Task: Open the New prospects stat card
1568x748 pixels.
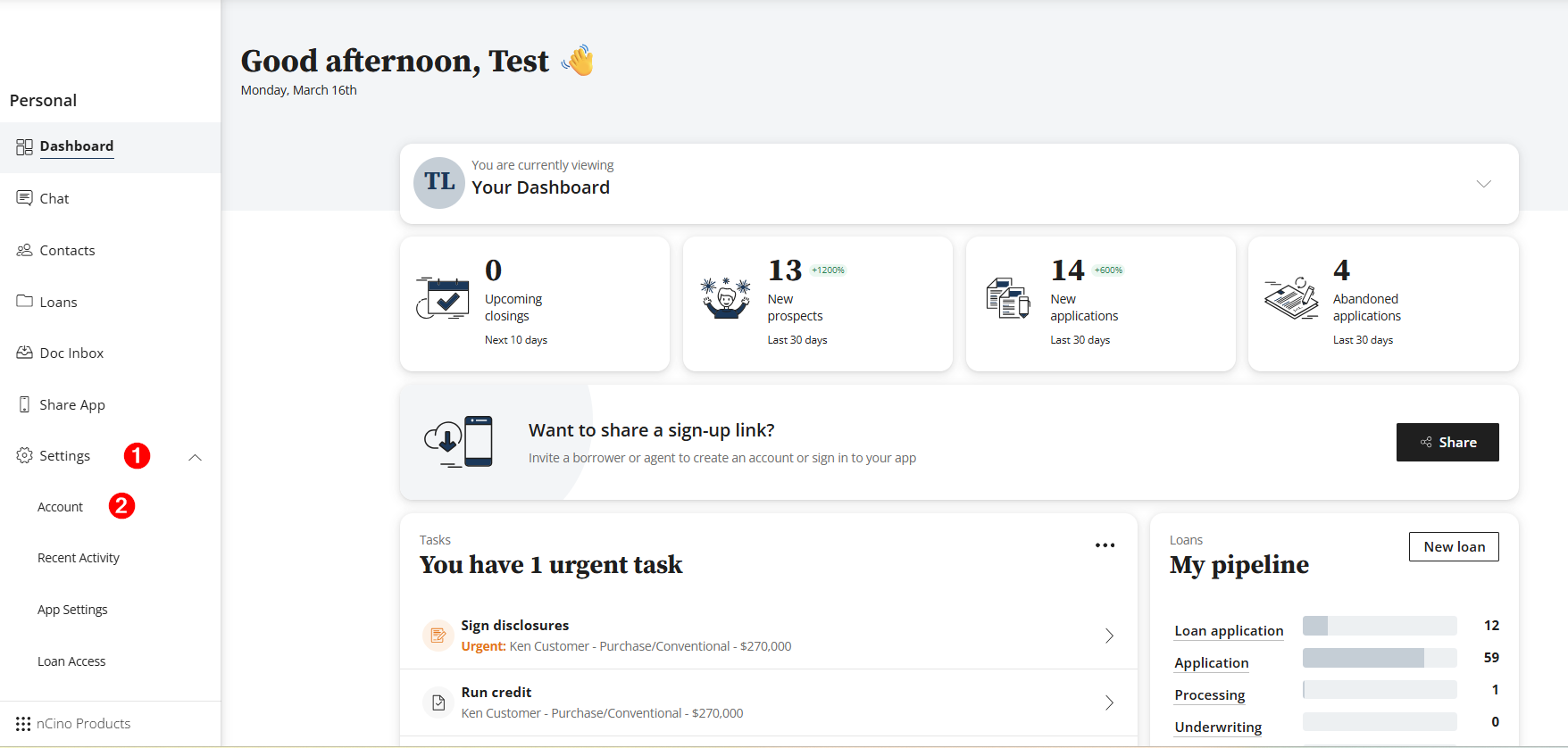Action: 817,303
